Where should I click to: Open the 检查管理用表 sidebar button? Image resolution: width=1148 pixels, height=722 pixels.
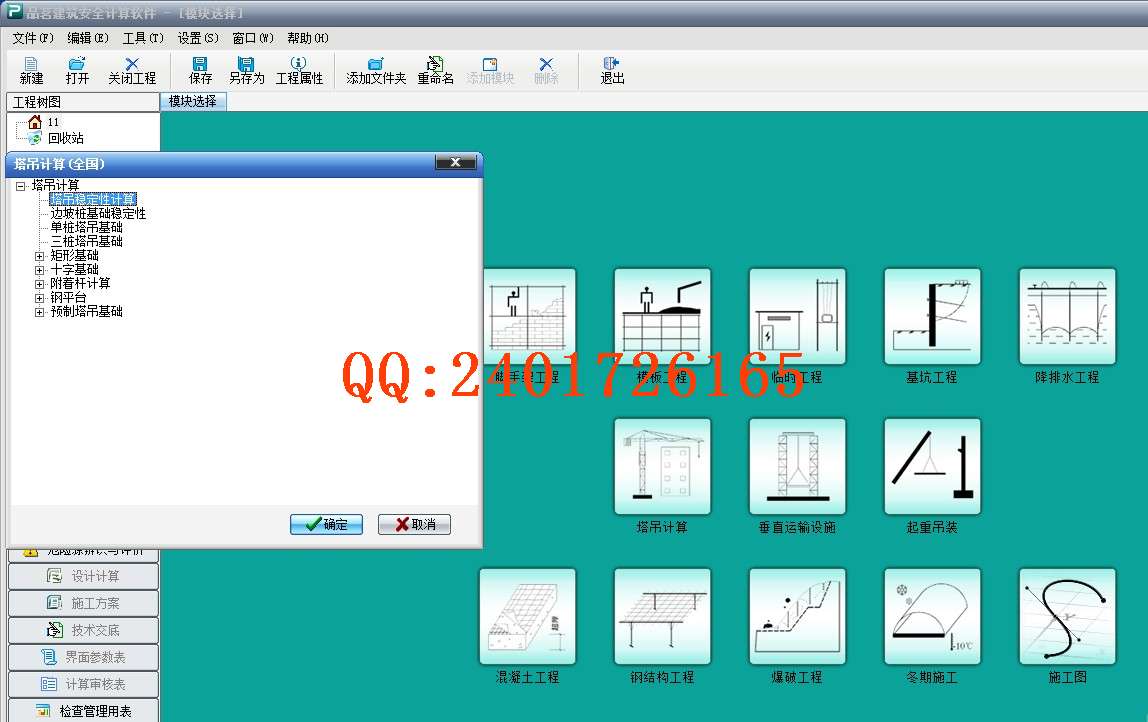(83, 711)
